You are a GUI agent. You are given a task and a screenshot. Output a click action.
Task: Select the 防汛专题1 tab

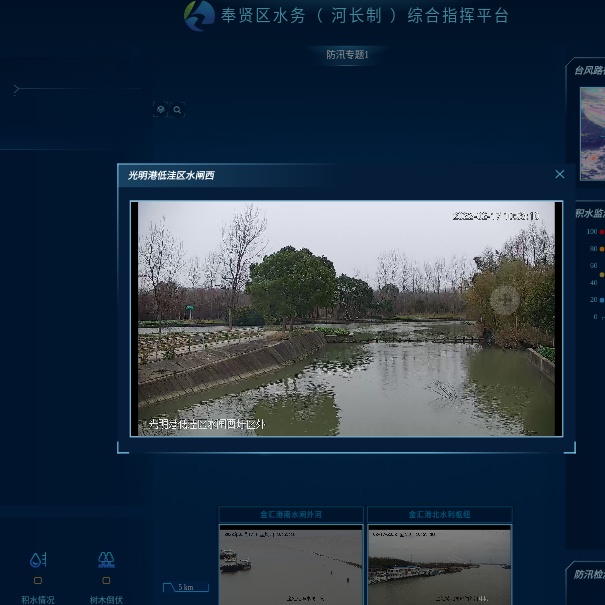click(347, 54)
